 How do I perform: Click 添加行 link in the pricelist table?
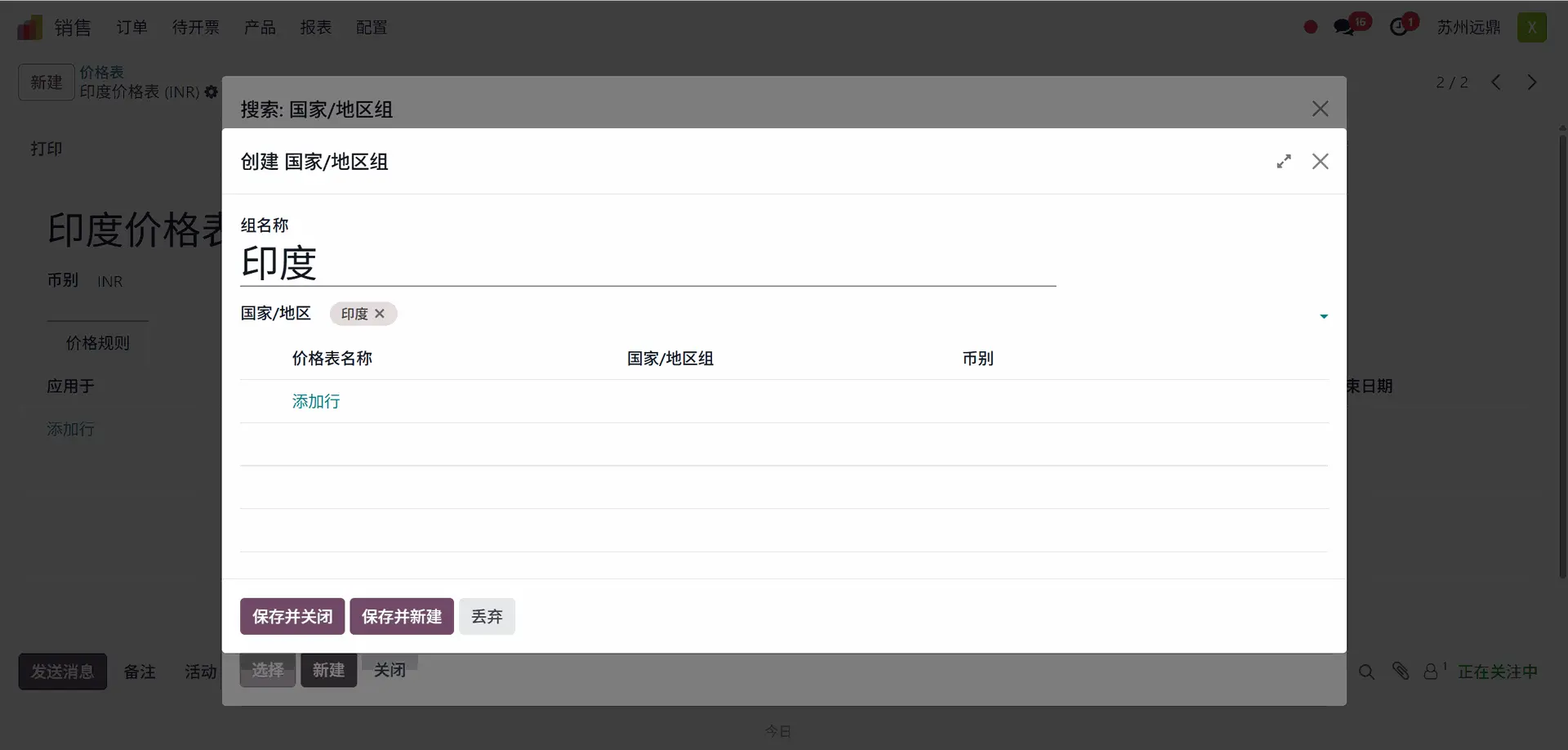point(316,402)
